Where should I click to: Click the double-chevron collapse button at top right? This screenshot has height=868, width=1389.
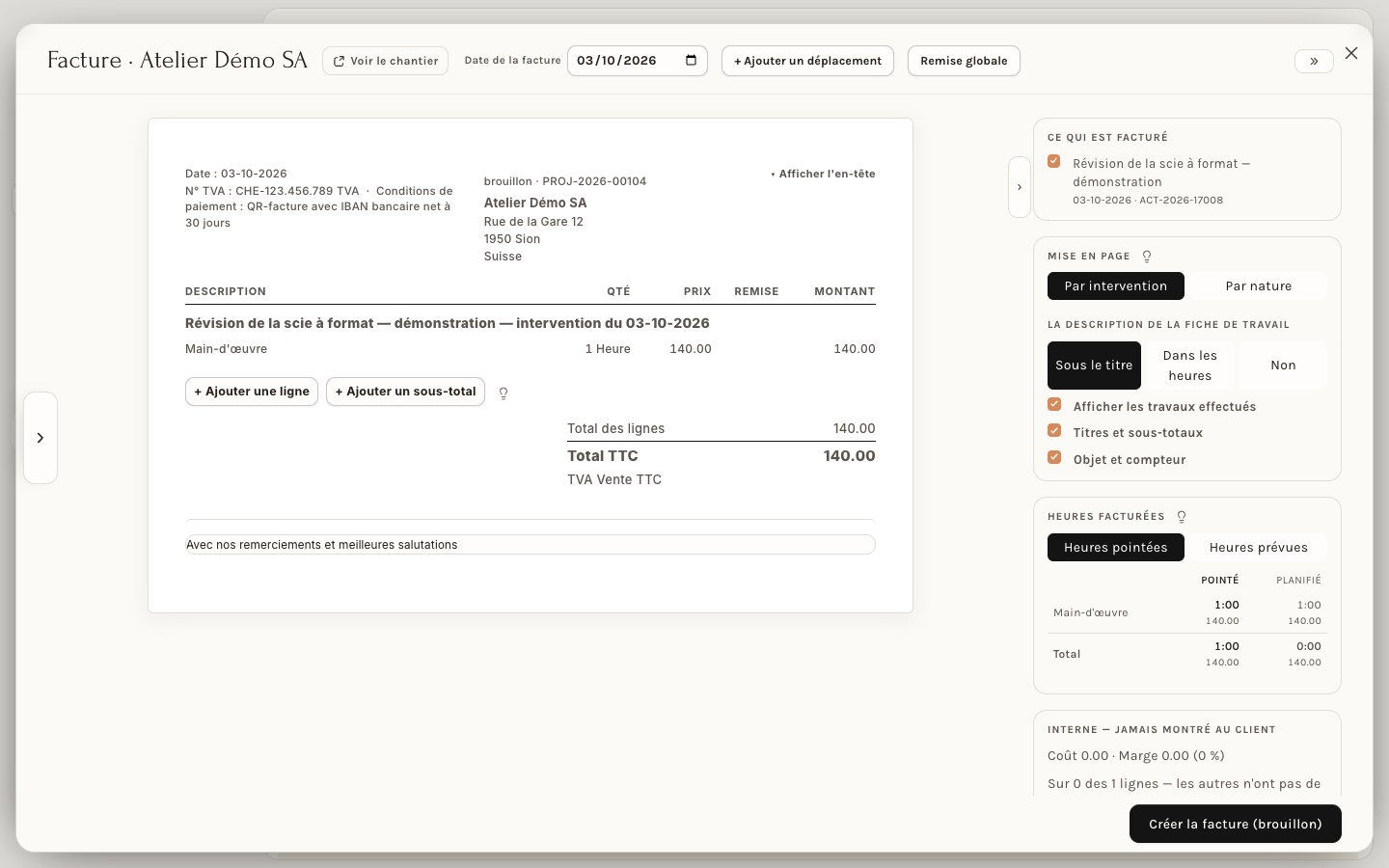tap(1314, 61)
